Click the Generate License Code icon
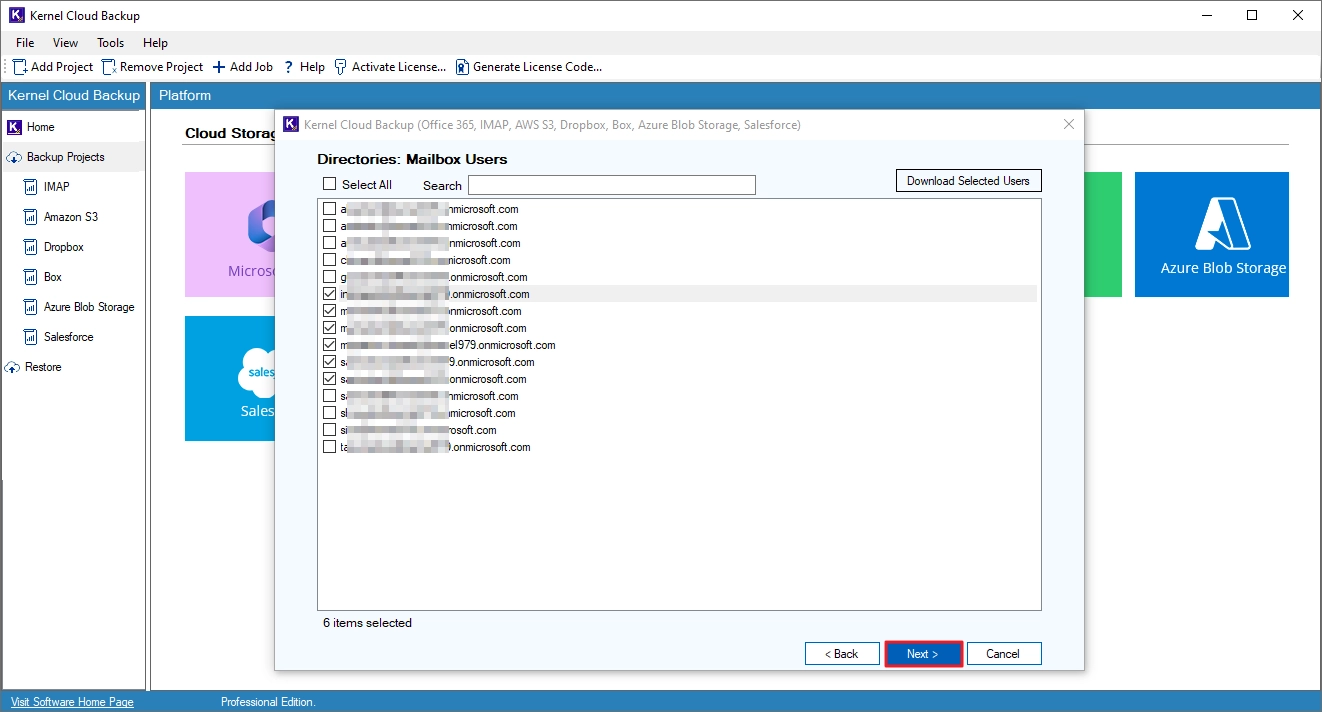This screenshot has height=712, width=1322. 462,67
